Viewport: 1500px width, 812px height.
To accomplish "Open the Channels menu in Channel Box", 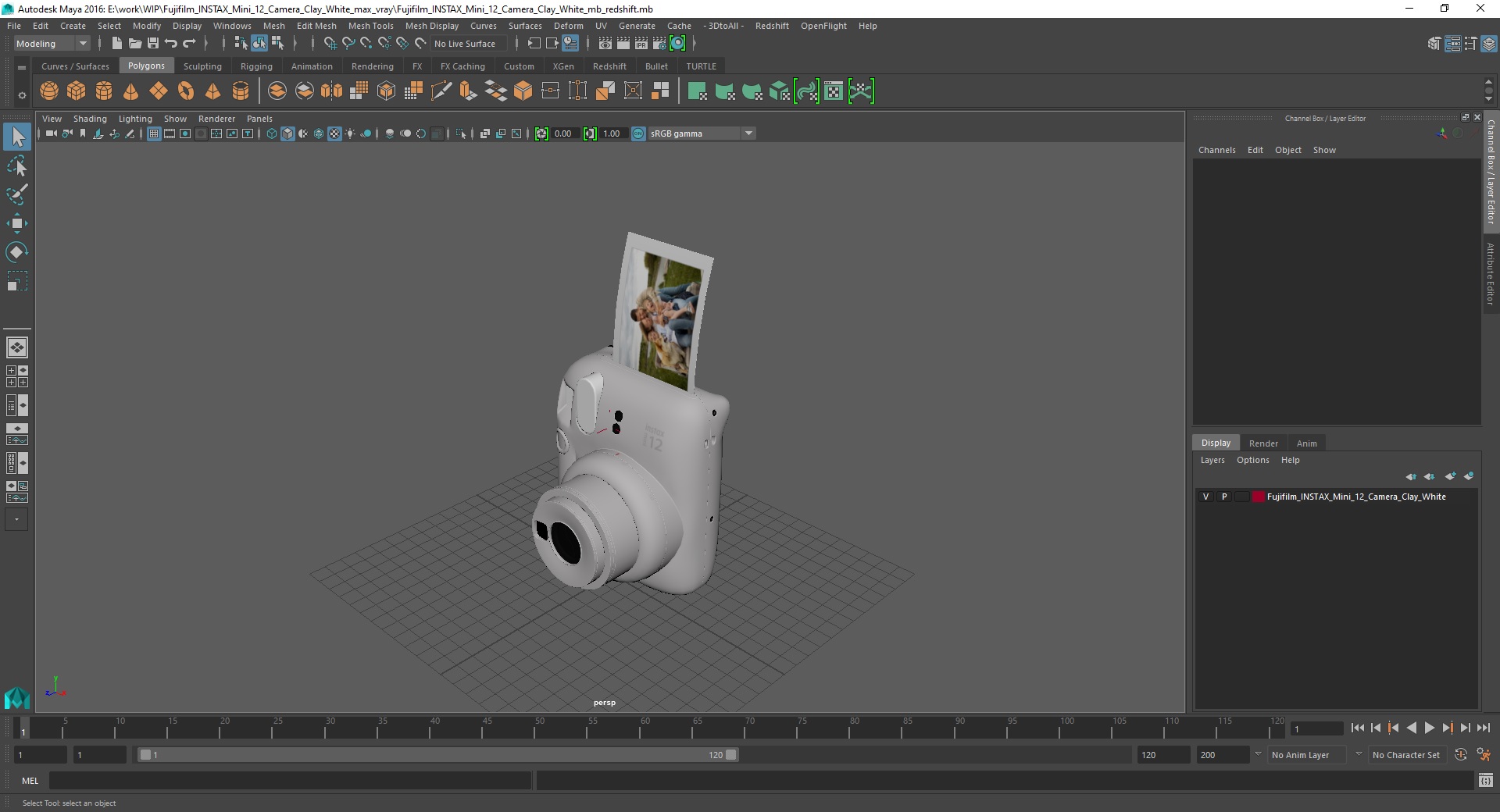I will (1216, 150).
